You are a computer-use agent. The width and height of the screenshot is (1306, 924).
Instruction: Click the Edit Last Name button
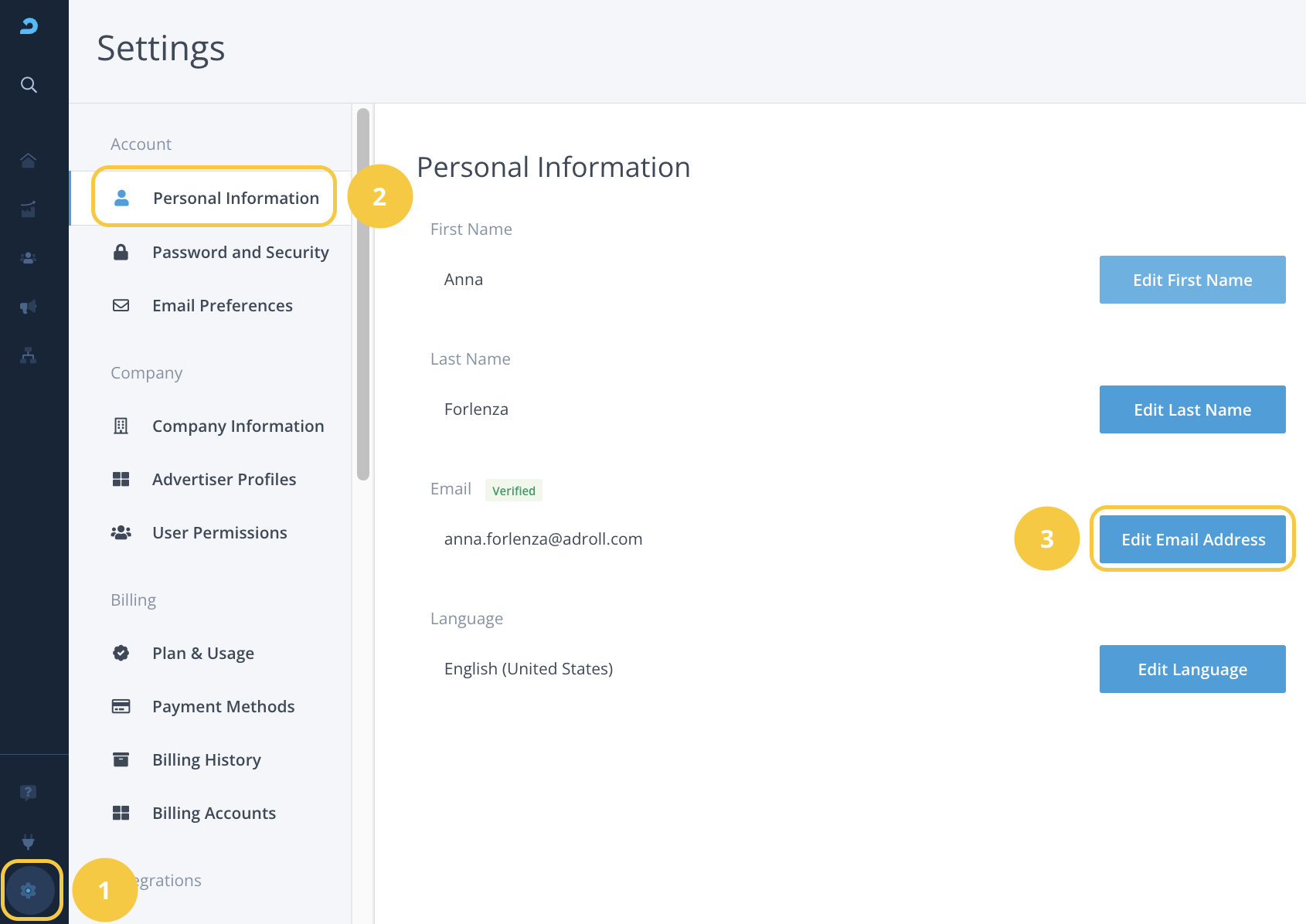(x=1192, y=409)
